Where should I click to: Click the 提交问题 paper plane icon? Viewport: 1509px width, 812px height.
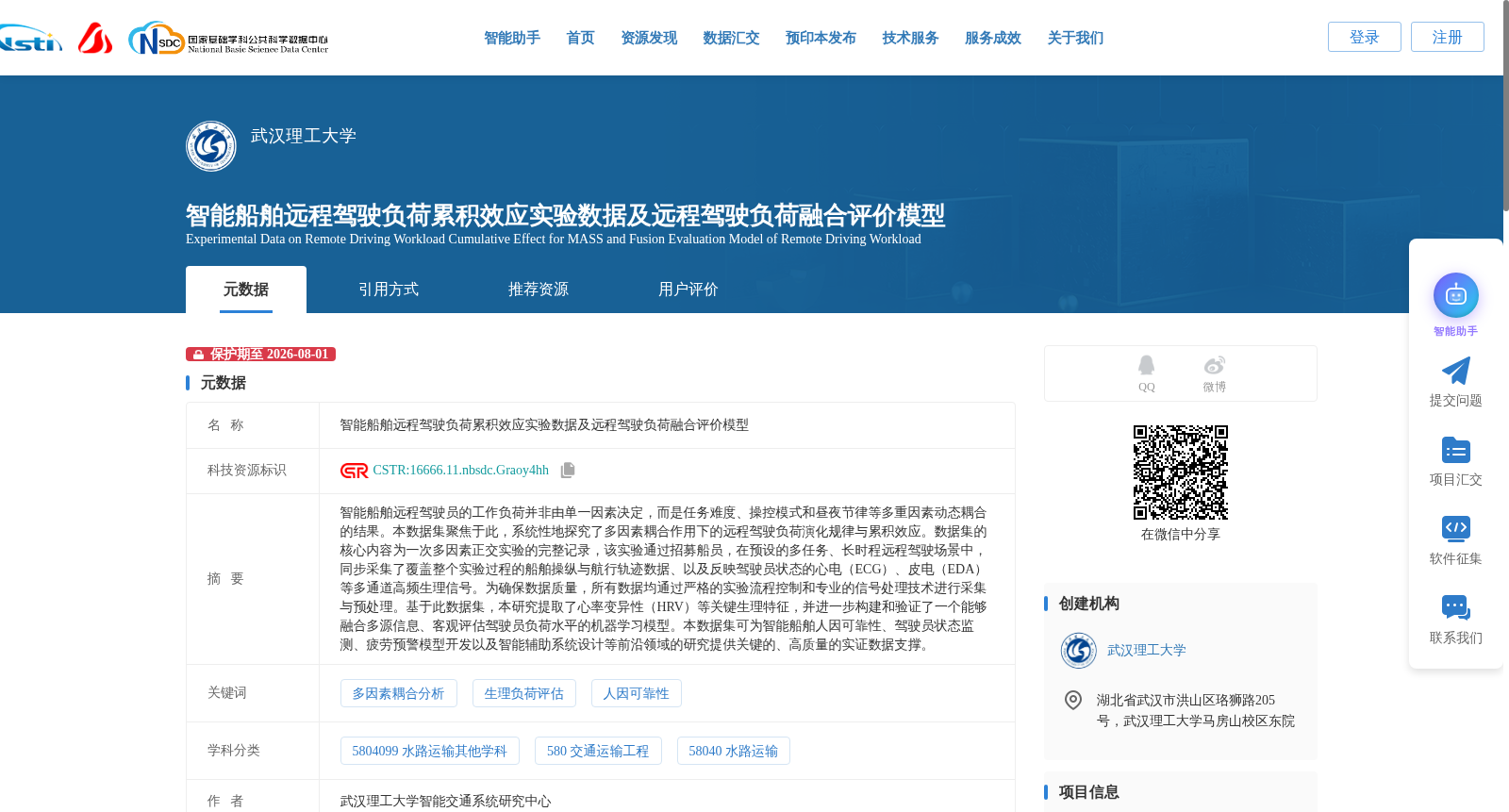point(1455,371)
